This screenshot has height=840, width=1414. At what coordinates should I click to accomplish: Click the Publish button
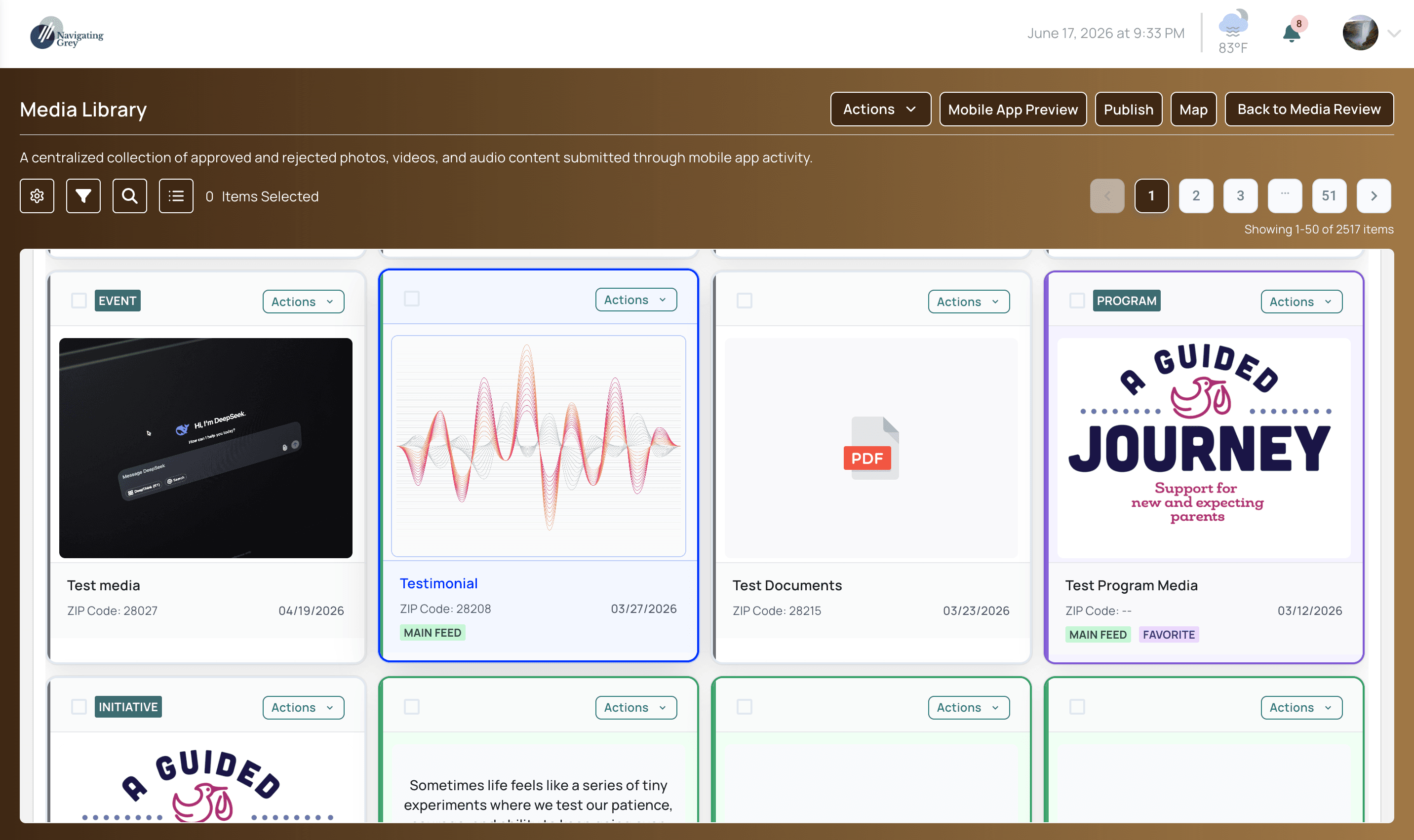[1129, 109]
